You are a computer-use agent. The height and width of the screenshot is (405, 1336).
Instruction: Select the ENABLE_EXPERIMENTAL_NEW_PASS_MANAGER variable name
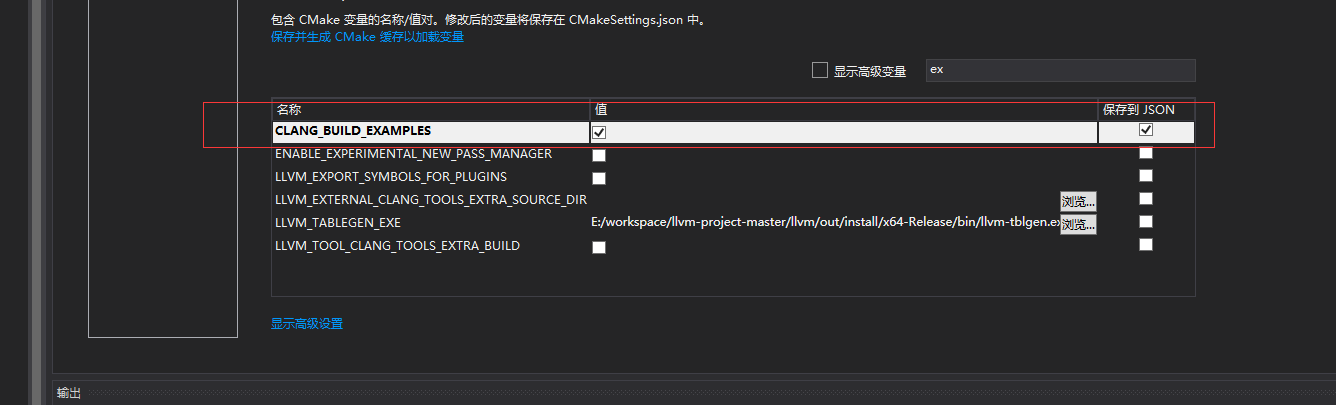(413, 154)
